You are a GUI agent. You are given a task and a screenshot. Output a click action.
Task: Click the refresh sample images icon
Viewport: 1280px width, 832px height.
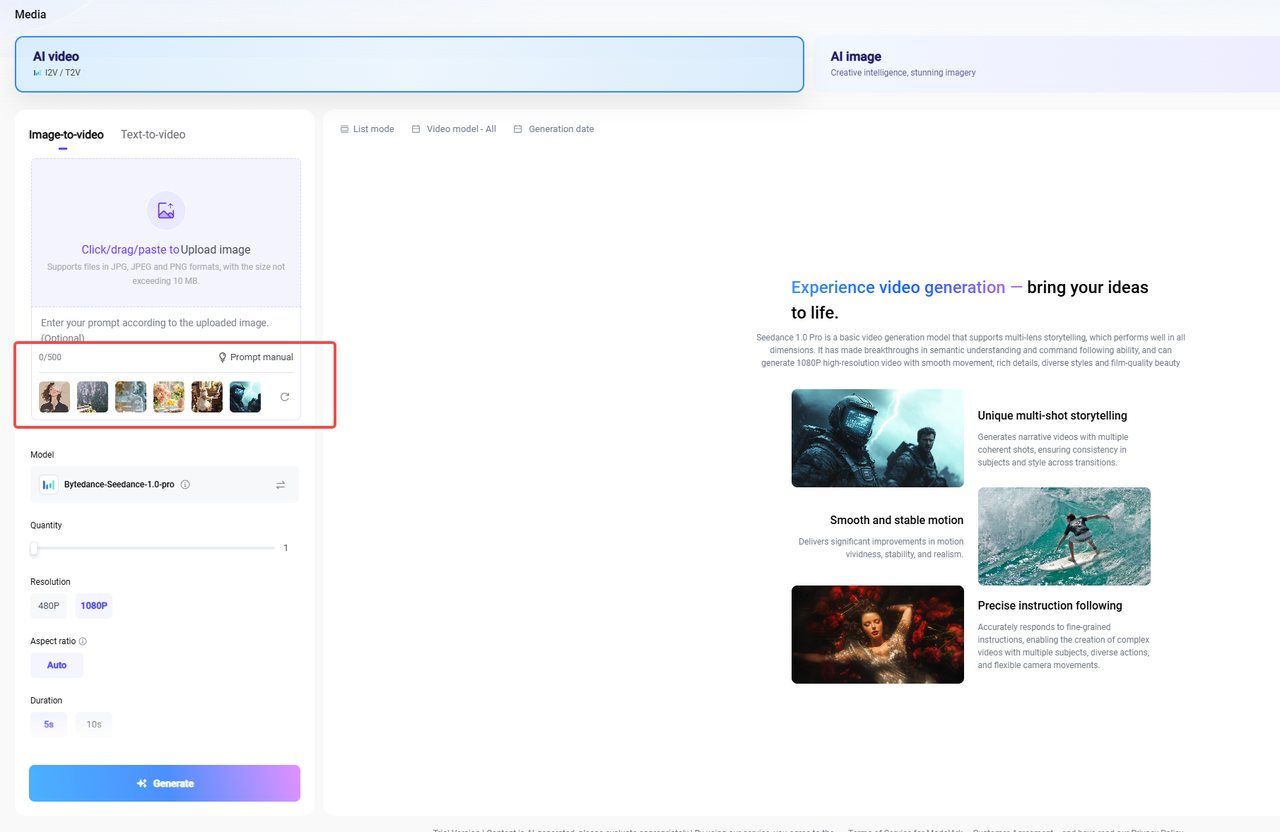pos(285,397)
